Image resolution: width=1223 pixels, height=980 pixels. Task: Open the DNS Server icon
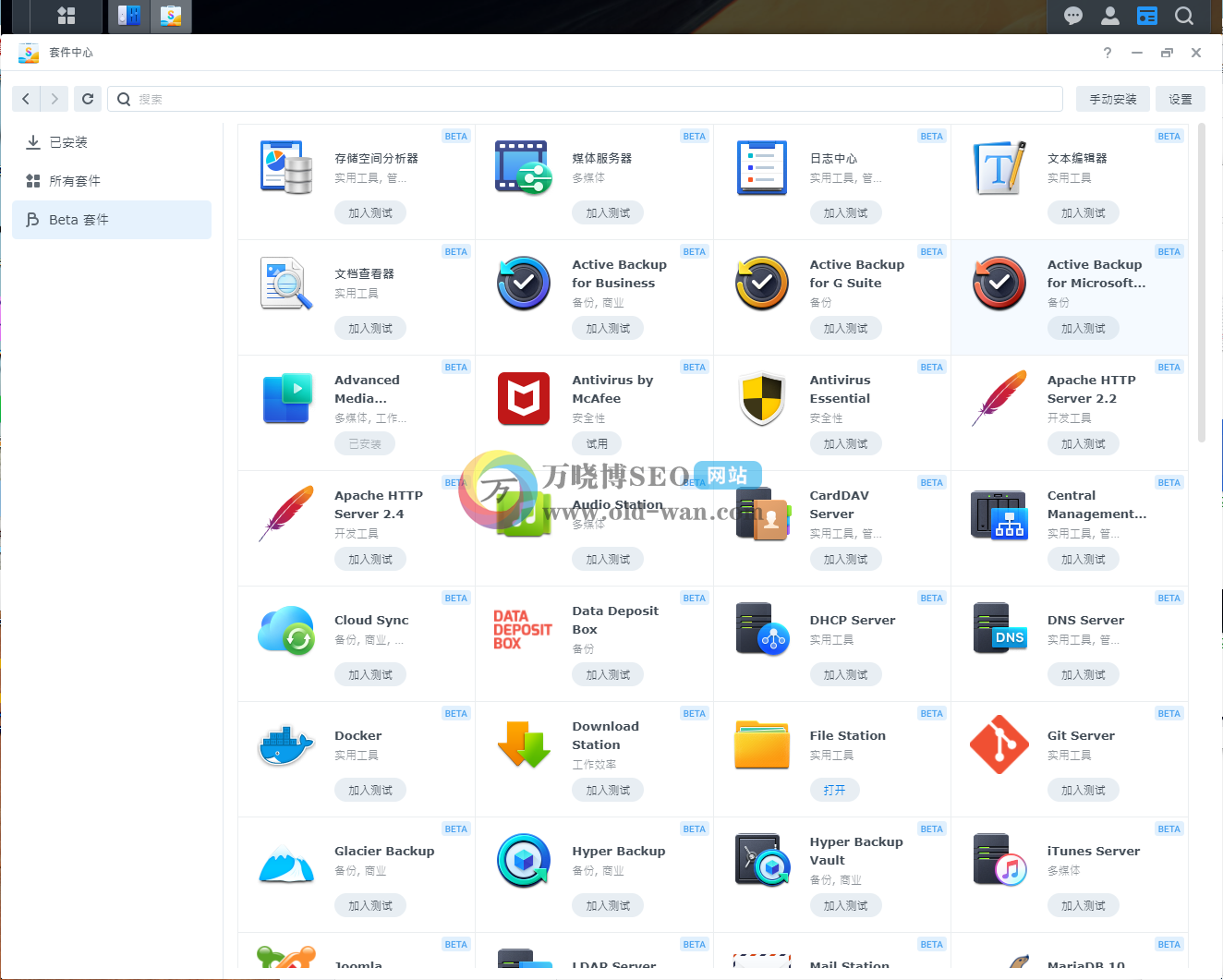point(999,628)
